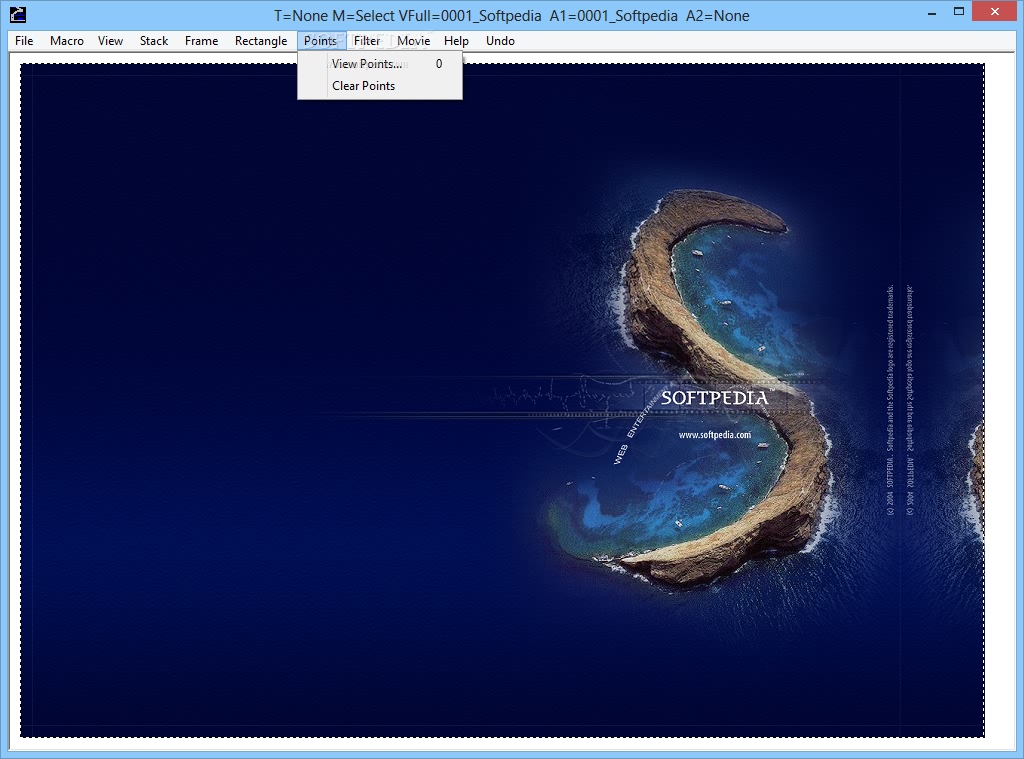Open the Movie menu

click(x=413, y=40)
